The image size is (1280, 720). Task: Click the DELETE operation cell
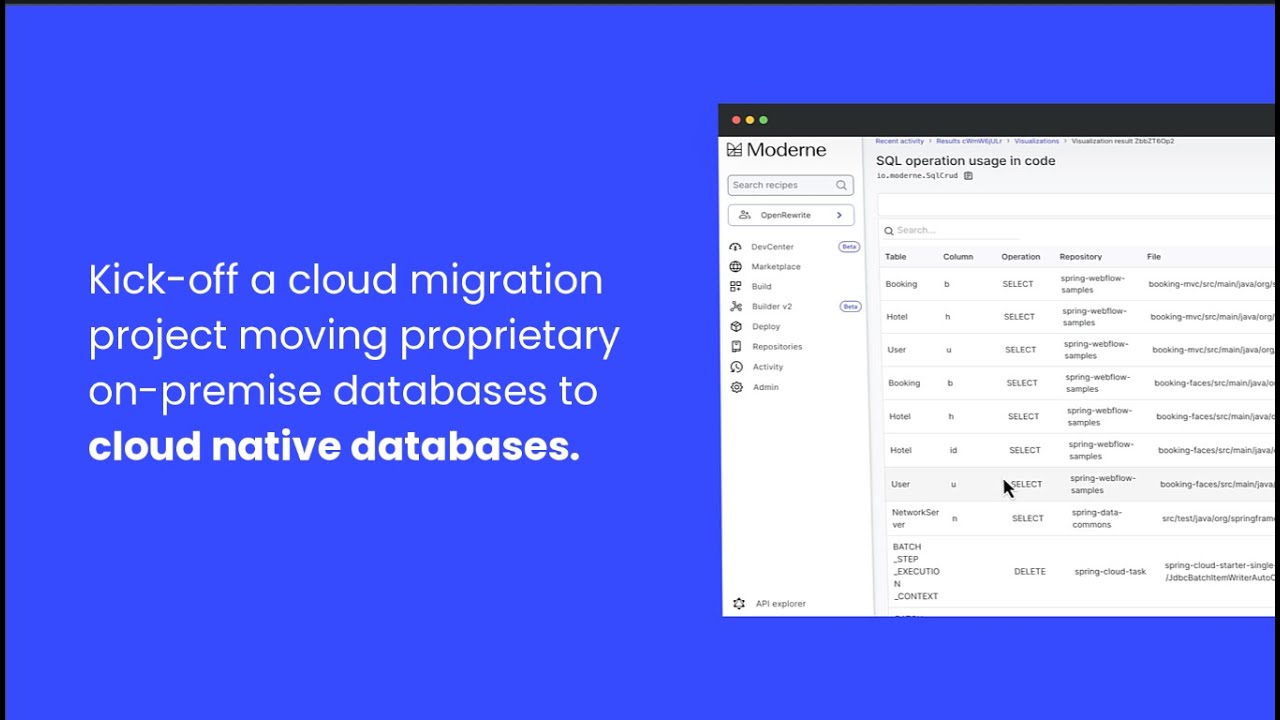[1030, 572]
